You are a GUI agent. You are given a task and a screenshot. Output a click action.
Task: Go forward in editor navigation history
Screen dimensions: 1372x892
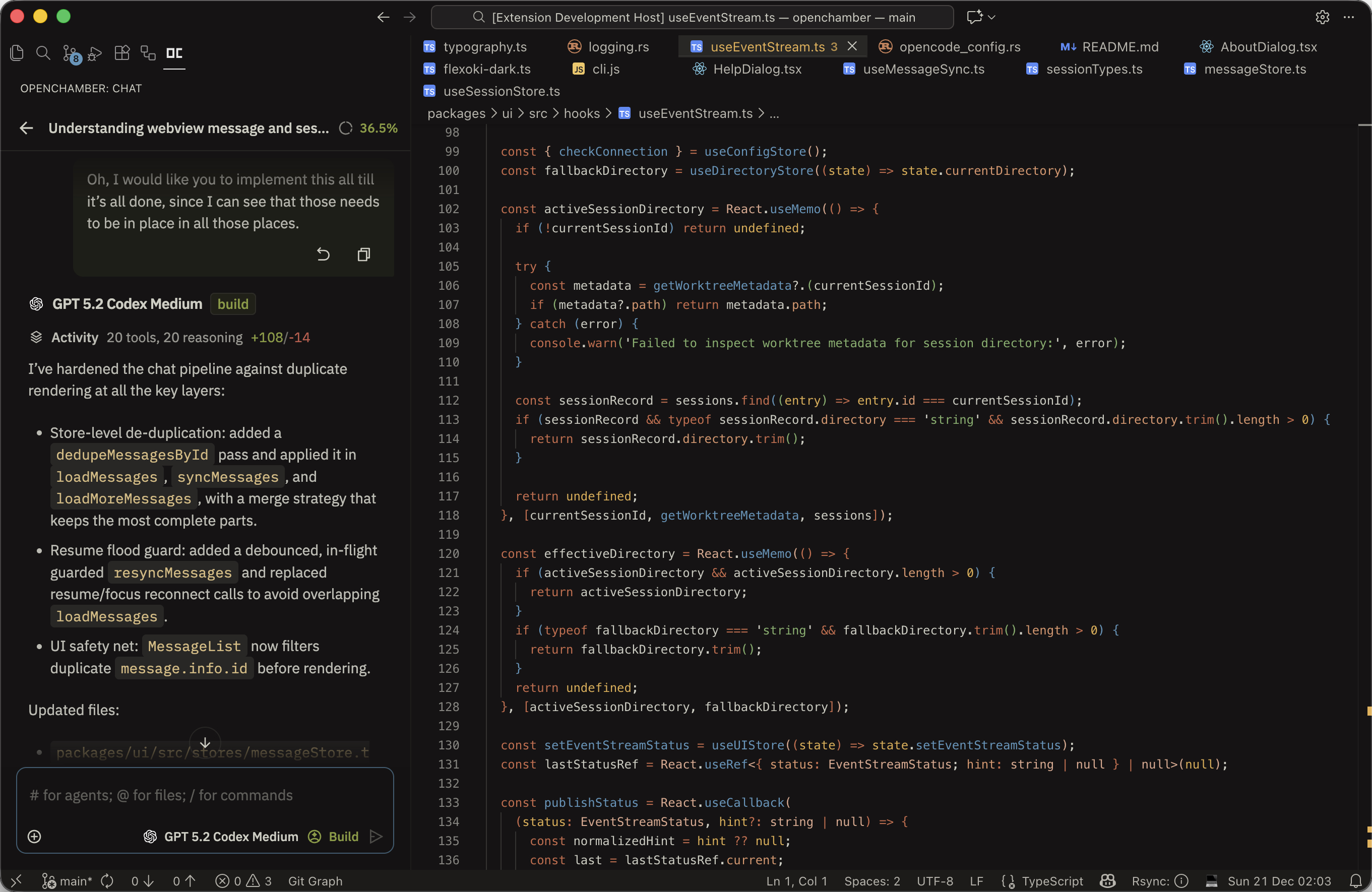[x=410, y=17]
